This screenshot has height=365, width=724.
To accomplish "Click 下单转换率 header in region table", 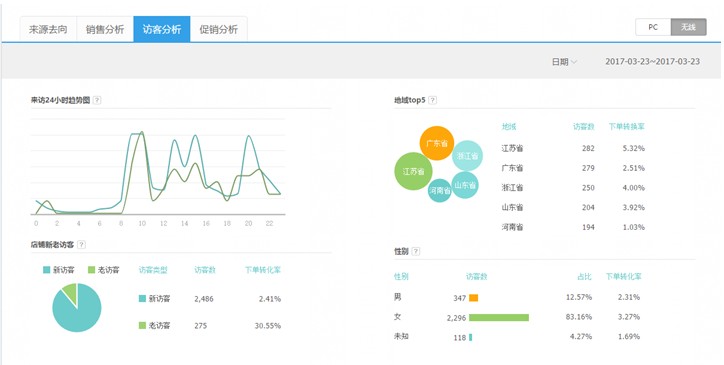I will pos(627,126).
